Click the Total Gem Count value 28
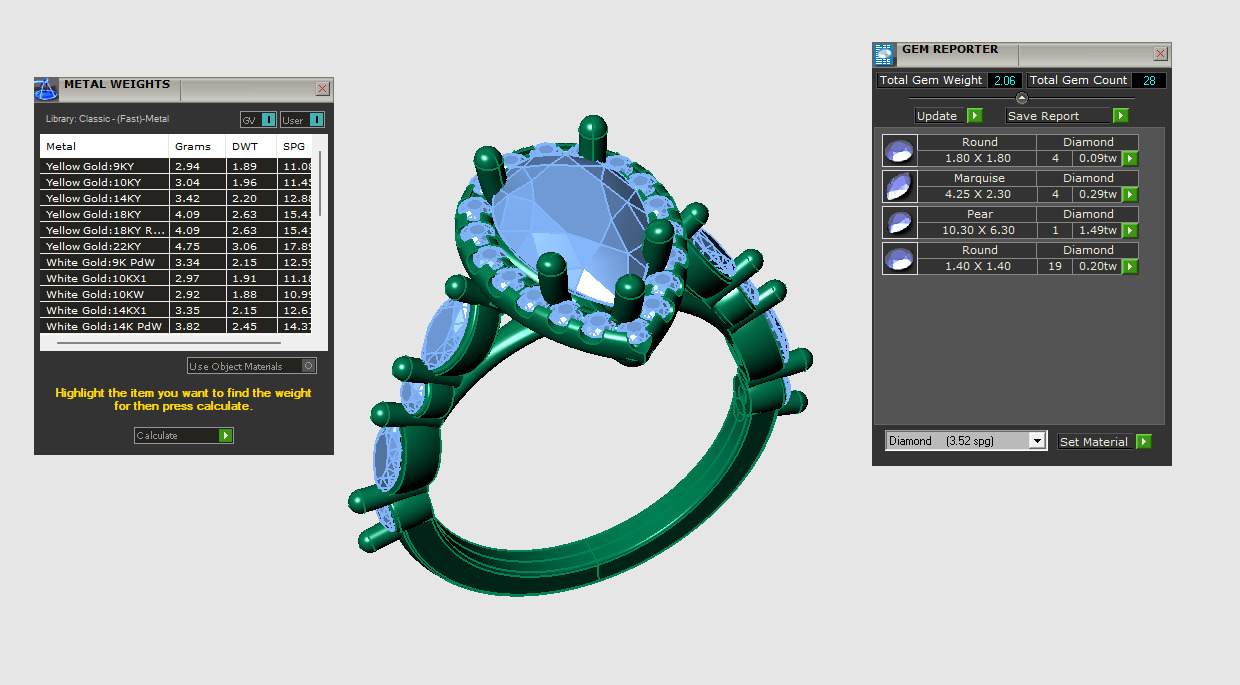The width and height of the screenshot is (1240, 685). pyautogui.click(x=1148, y=80)
